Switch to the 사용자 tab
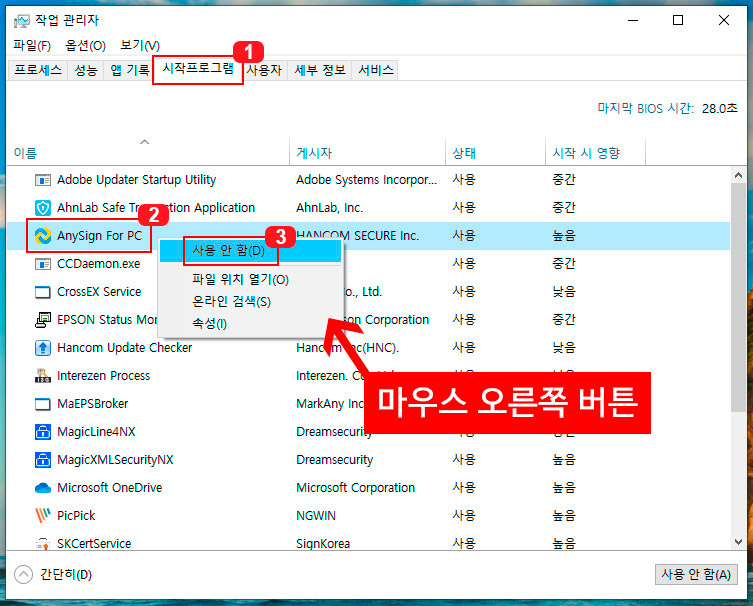753x606 pixels. click(264, 70)
